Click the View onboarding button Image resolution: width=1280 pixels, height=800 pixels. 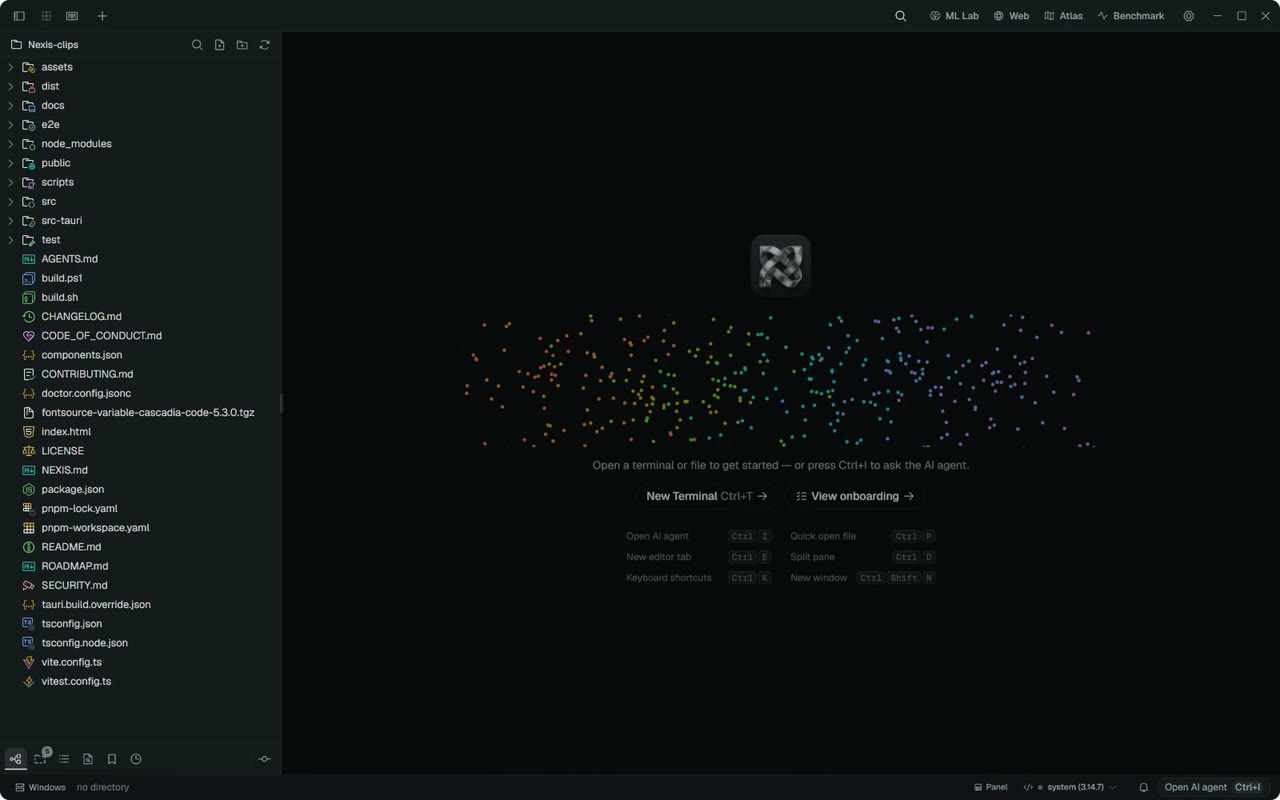(855, 496)
